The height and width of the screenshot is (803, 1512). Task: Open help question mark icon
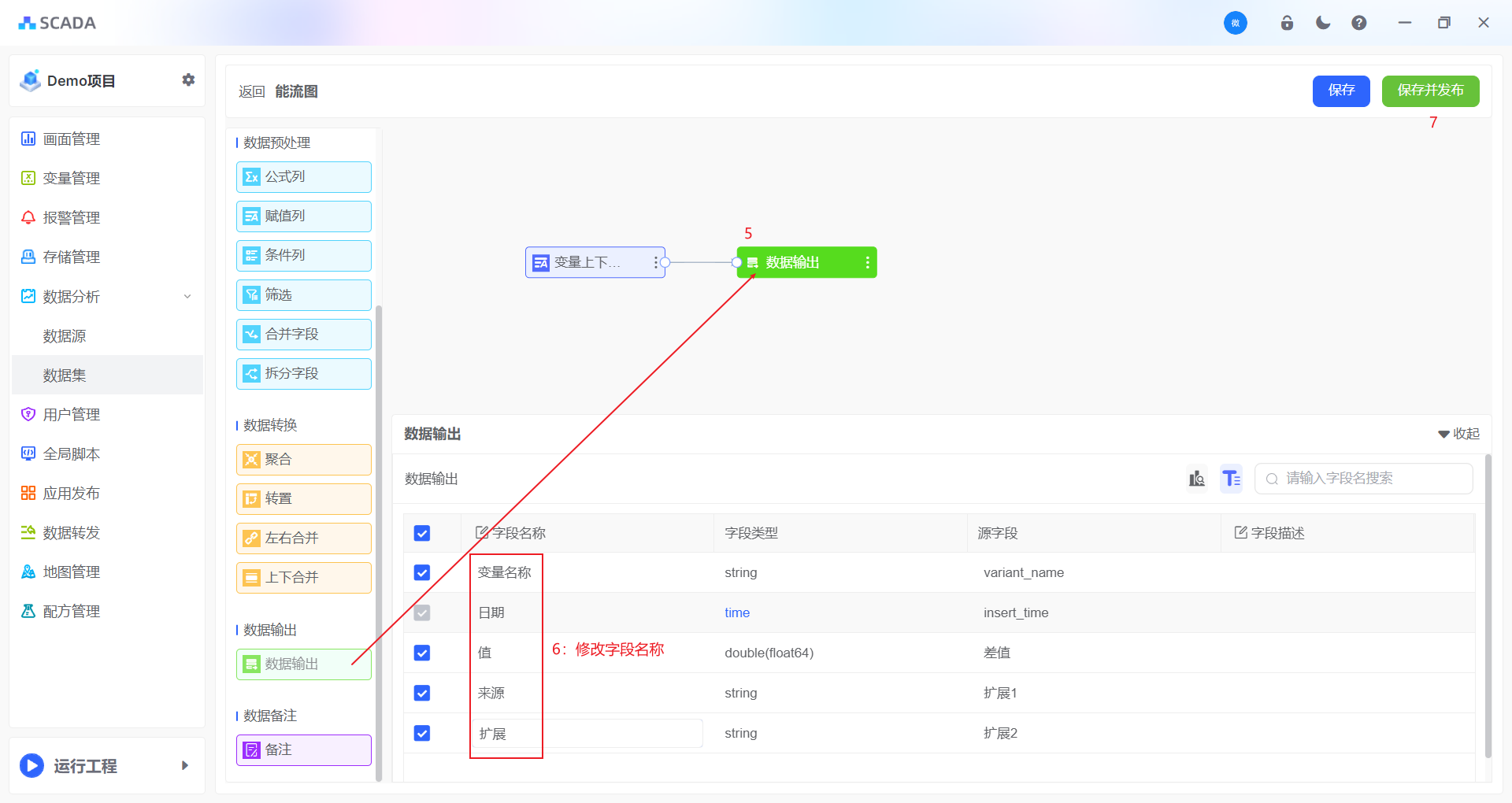(x=1358, y=23)
